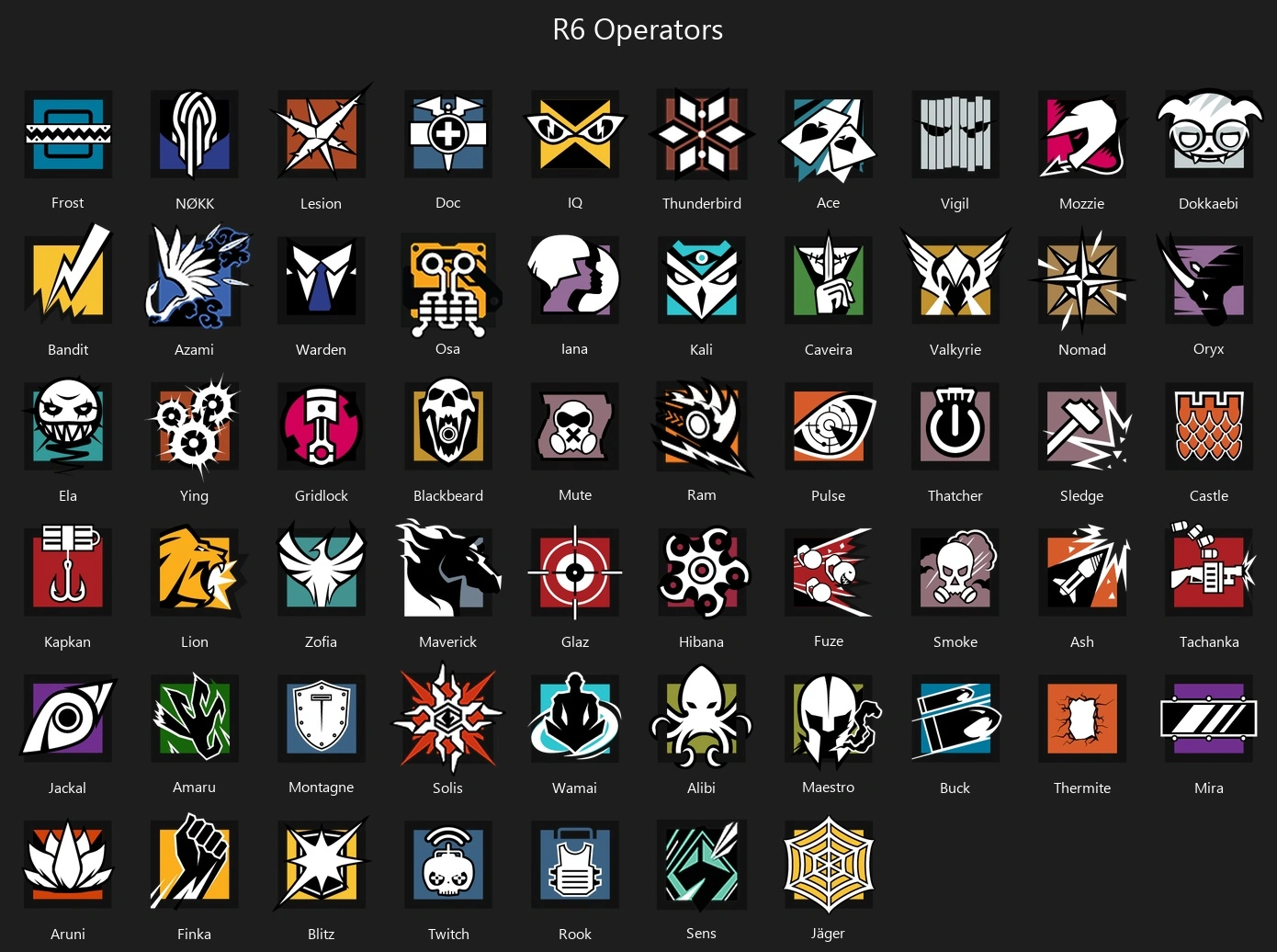Click the Valkyrie label text
This screenshot has width=1277, height=952.
point(955,349)
